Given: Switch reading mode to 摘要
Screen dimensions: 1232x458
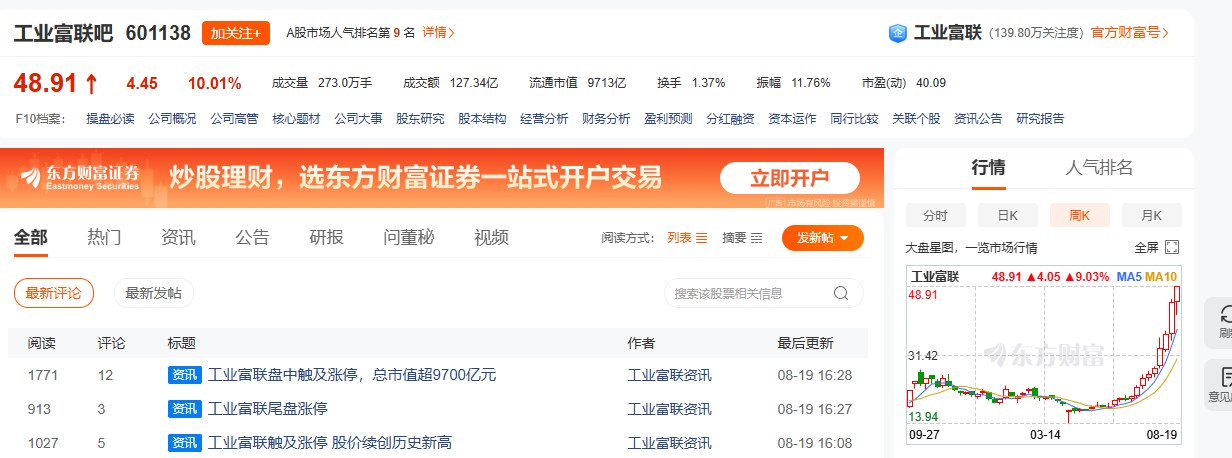Looking at the screenshot, I should (742, 238).
